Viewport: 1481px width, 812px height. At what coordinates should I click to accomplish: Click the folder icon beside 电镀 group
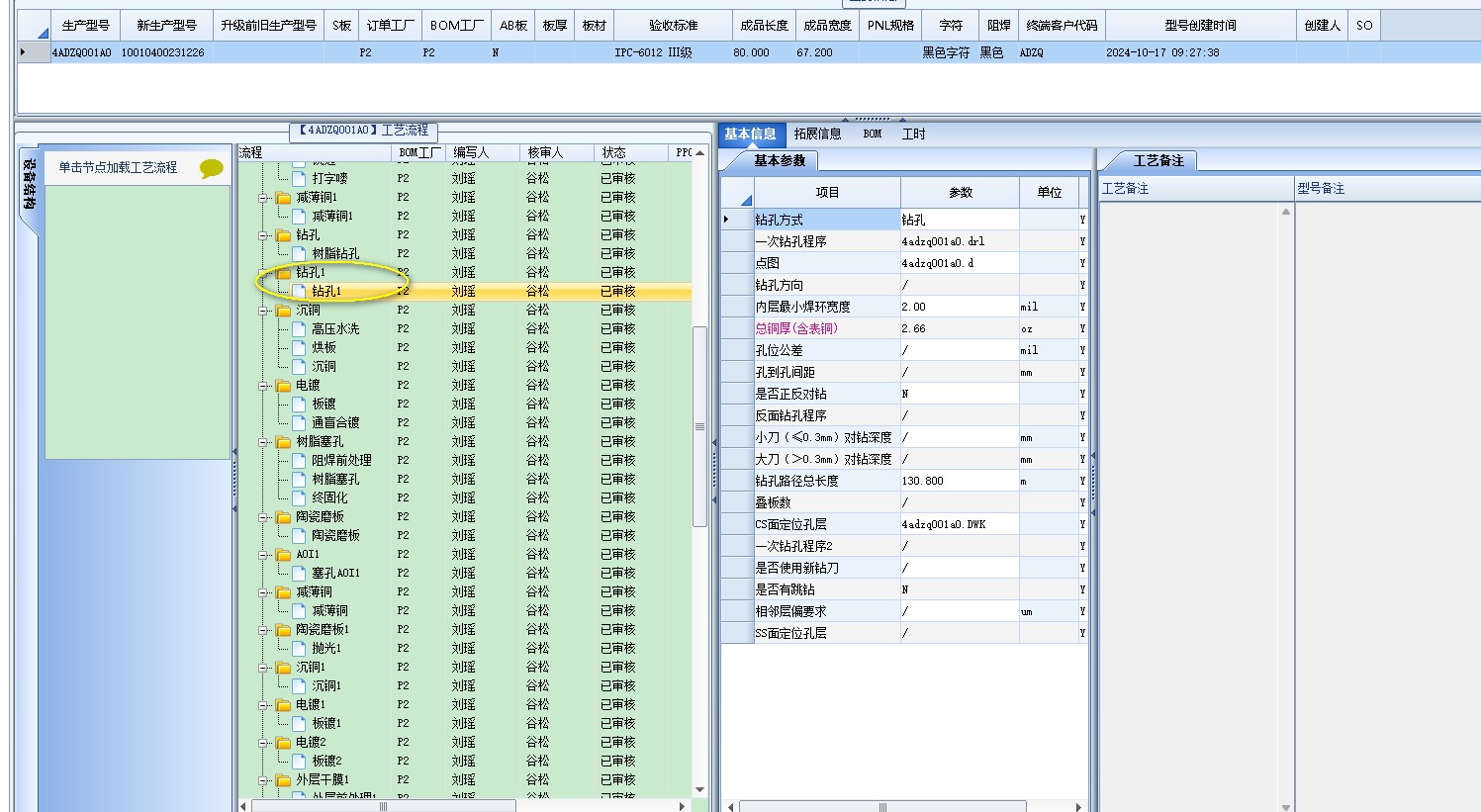point(284,386)
